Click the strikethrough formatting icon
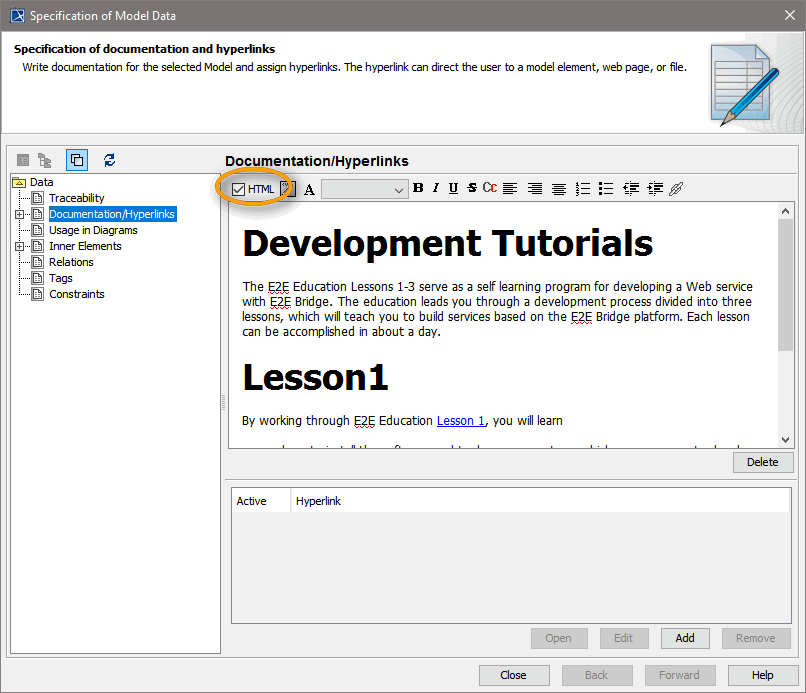806x693 pixels. coord(471,188)
